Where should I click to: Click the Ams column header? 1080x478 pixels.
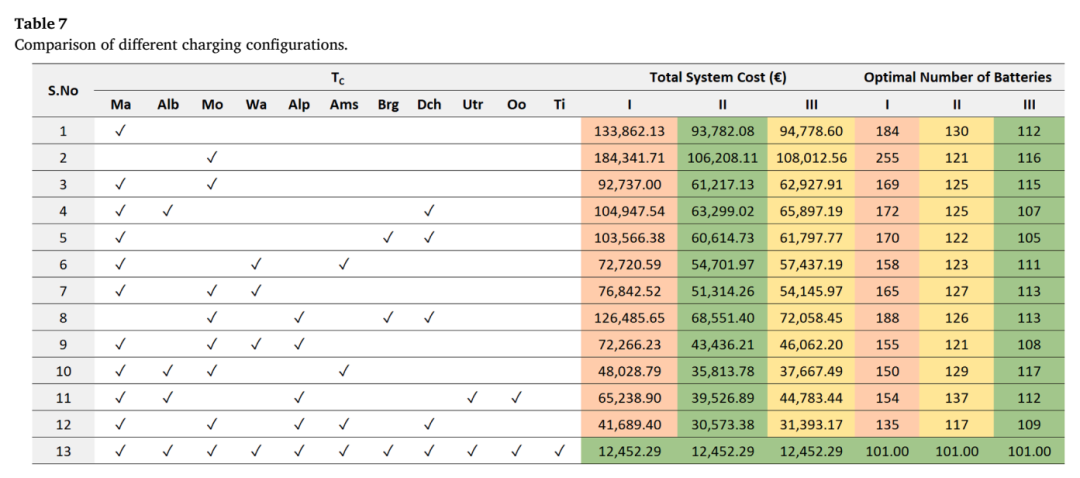[344, 105]
